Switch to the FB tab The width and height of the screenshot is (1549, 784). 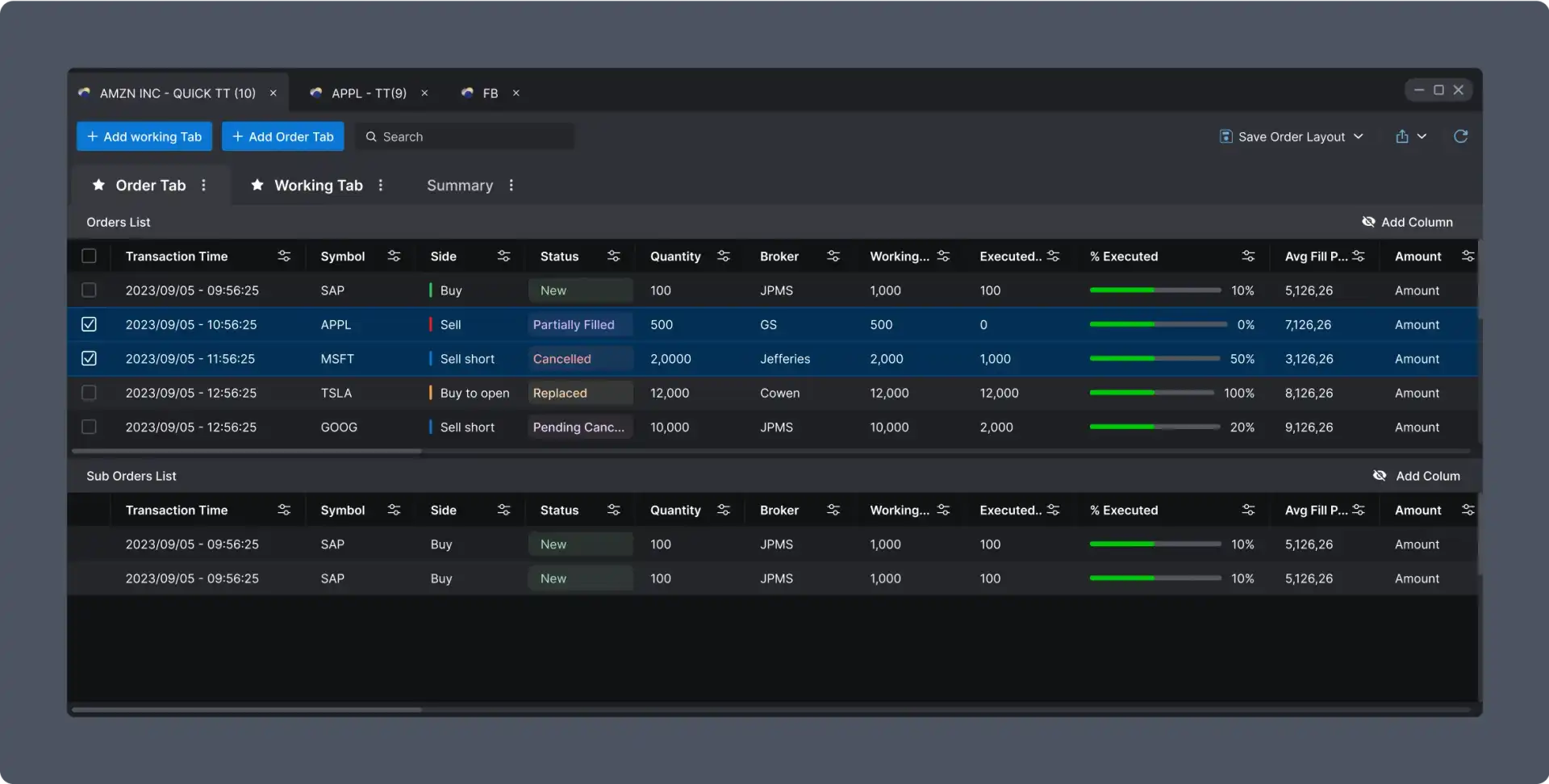tap(490, 93)
